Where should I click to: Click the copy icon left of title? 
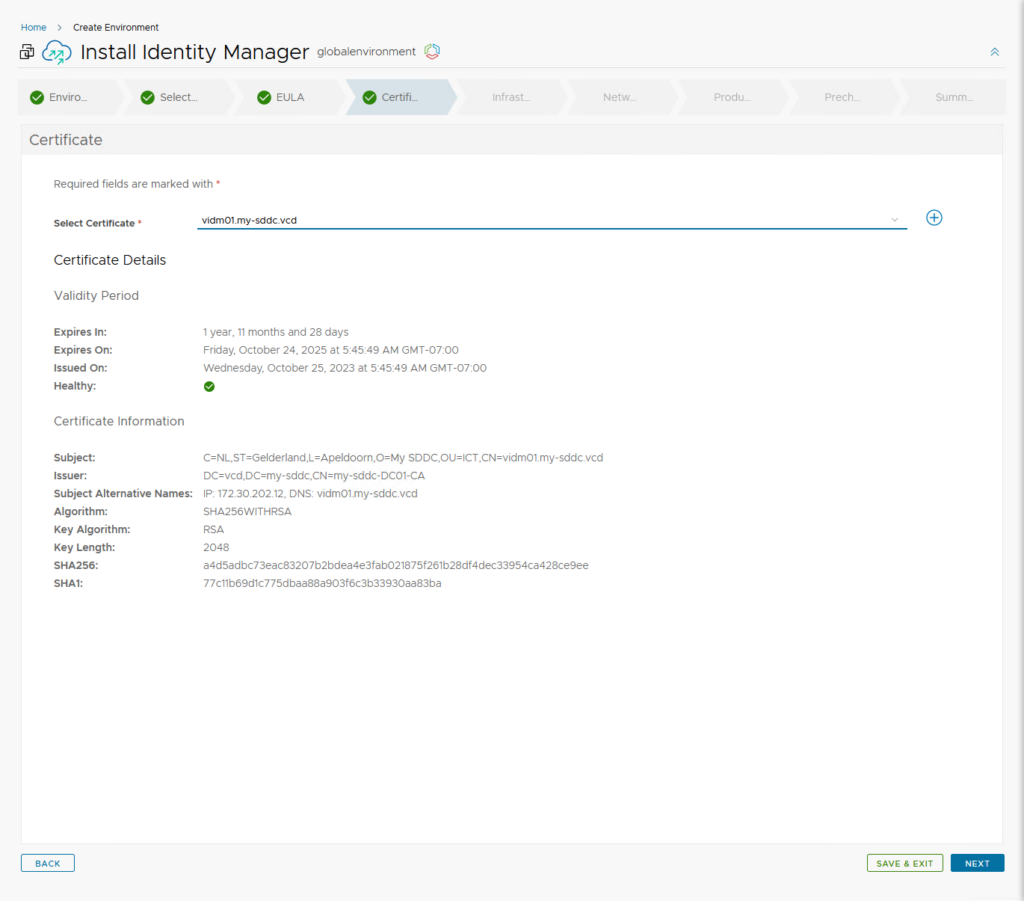(x=27, y=52)
